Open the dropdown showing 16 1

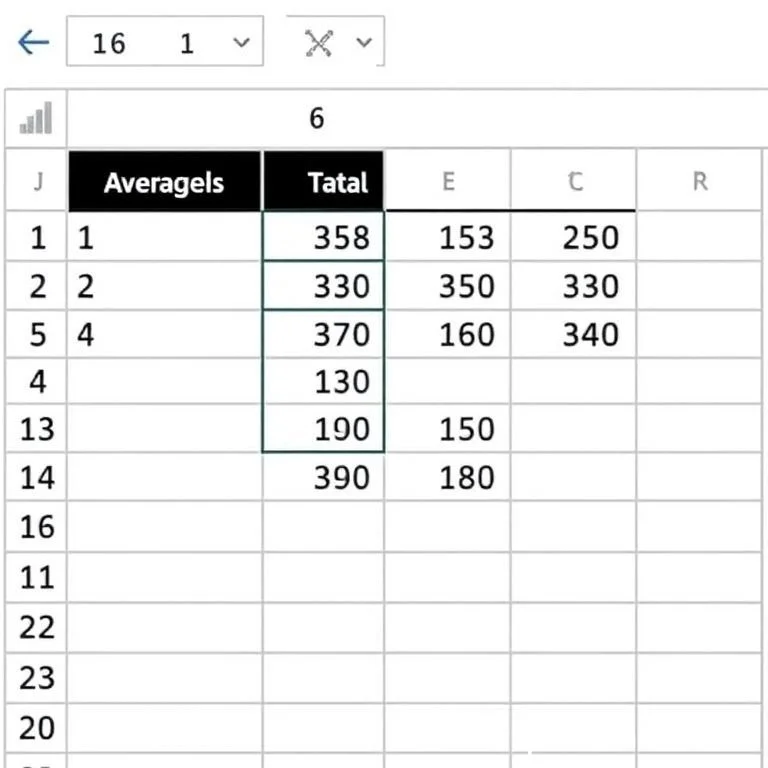pyautogui.click(x=164, y=42)
